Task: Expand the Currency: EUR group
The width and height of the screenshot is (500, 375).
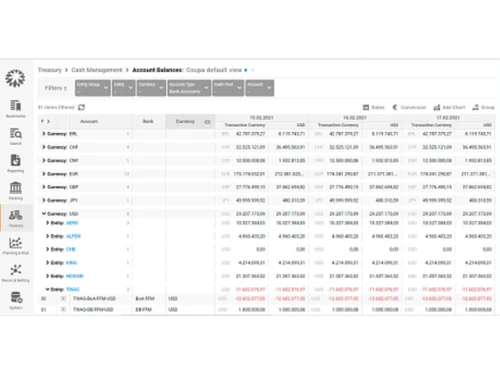Action: (44, 174)
